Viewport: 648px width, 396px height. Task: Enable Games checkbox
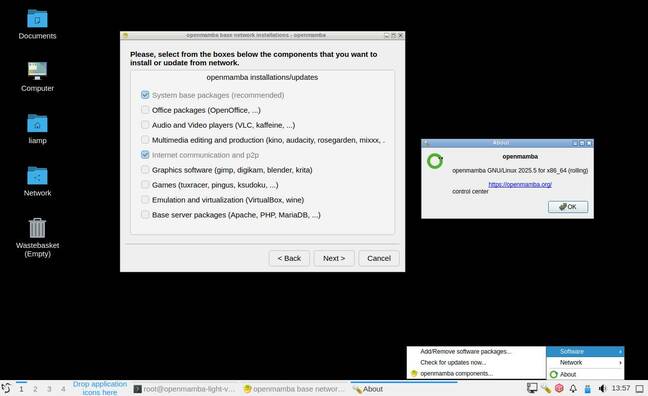tap(145, 184)
